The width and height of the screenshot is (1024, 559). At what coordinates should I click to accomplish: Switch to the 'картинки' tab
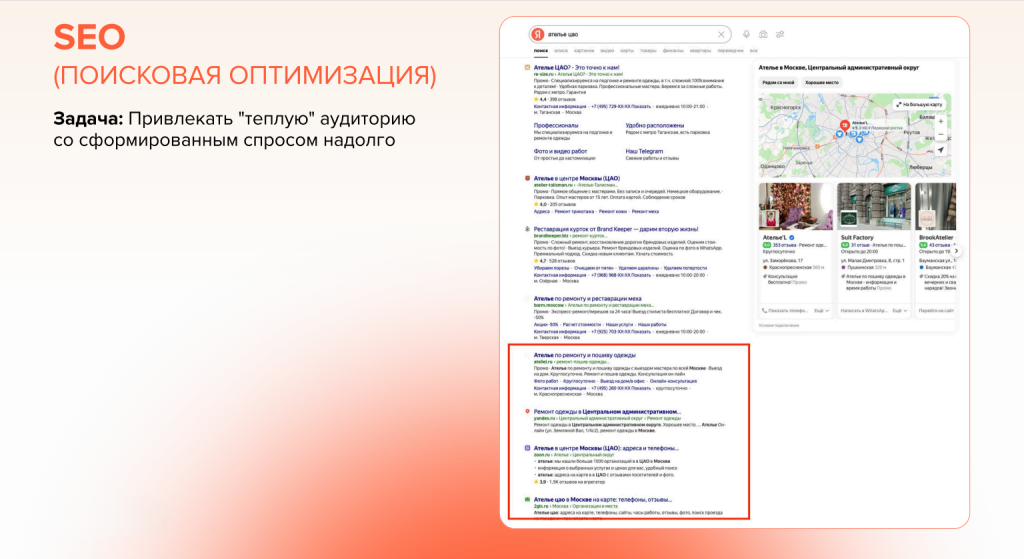584,50
